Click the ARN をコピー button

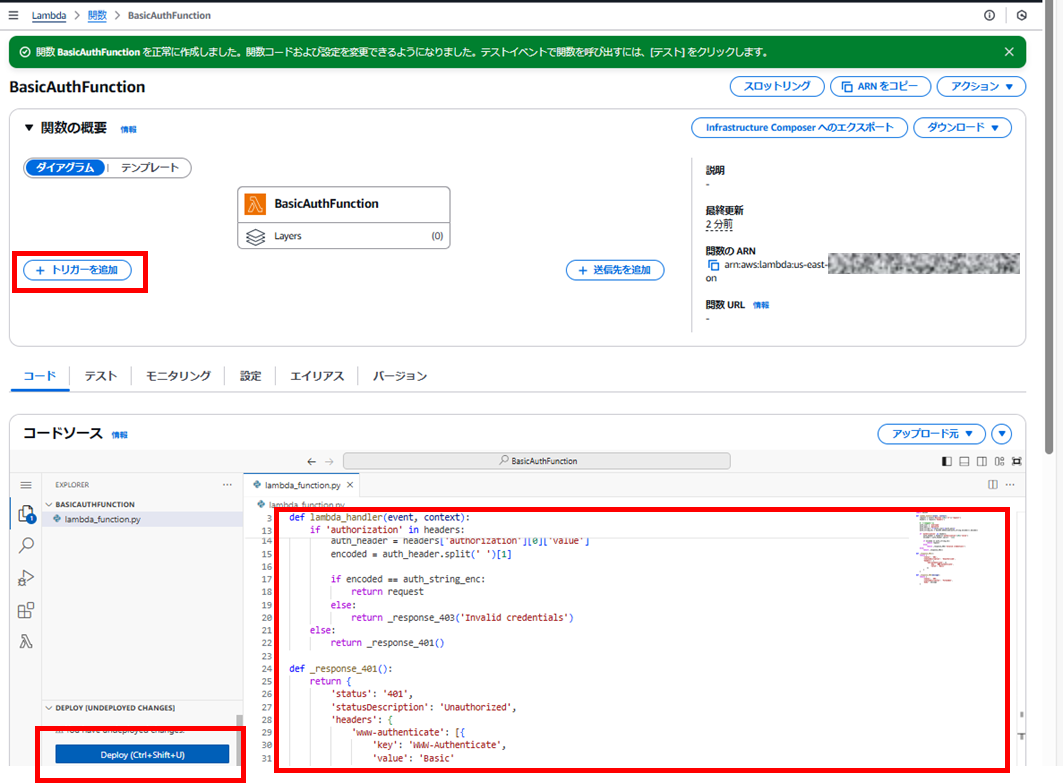(880, 86)
